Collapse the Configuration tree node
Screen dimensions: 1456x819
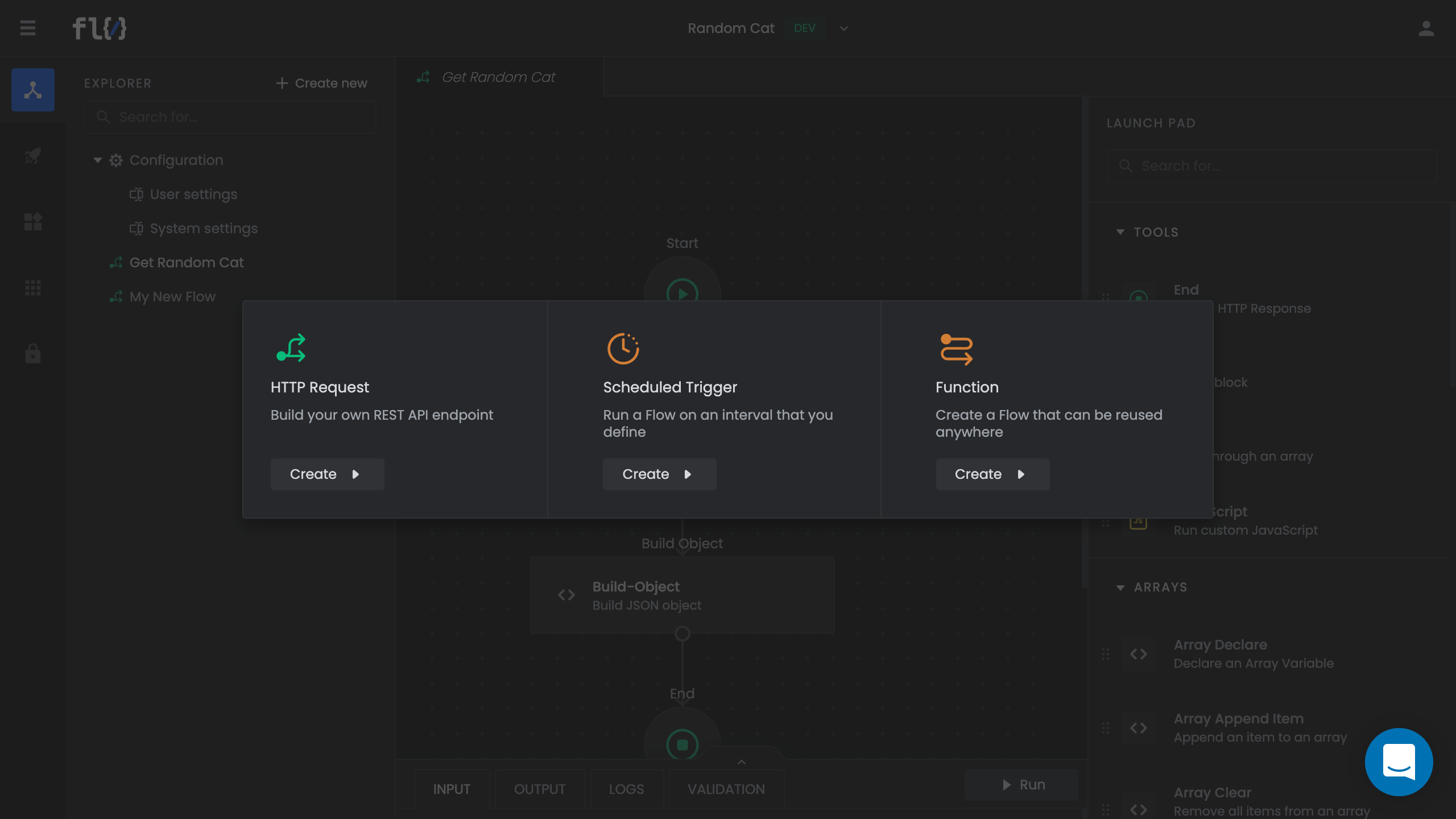pyautogui.click(x=98, y=160)
